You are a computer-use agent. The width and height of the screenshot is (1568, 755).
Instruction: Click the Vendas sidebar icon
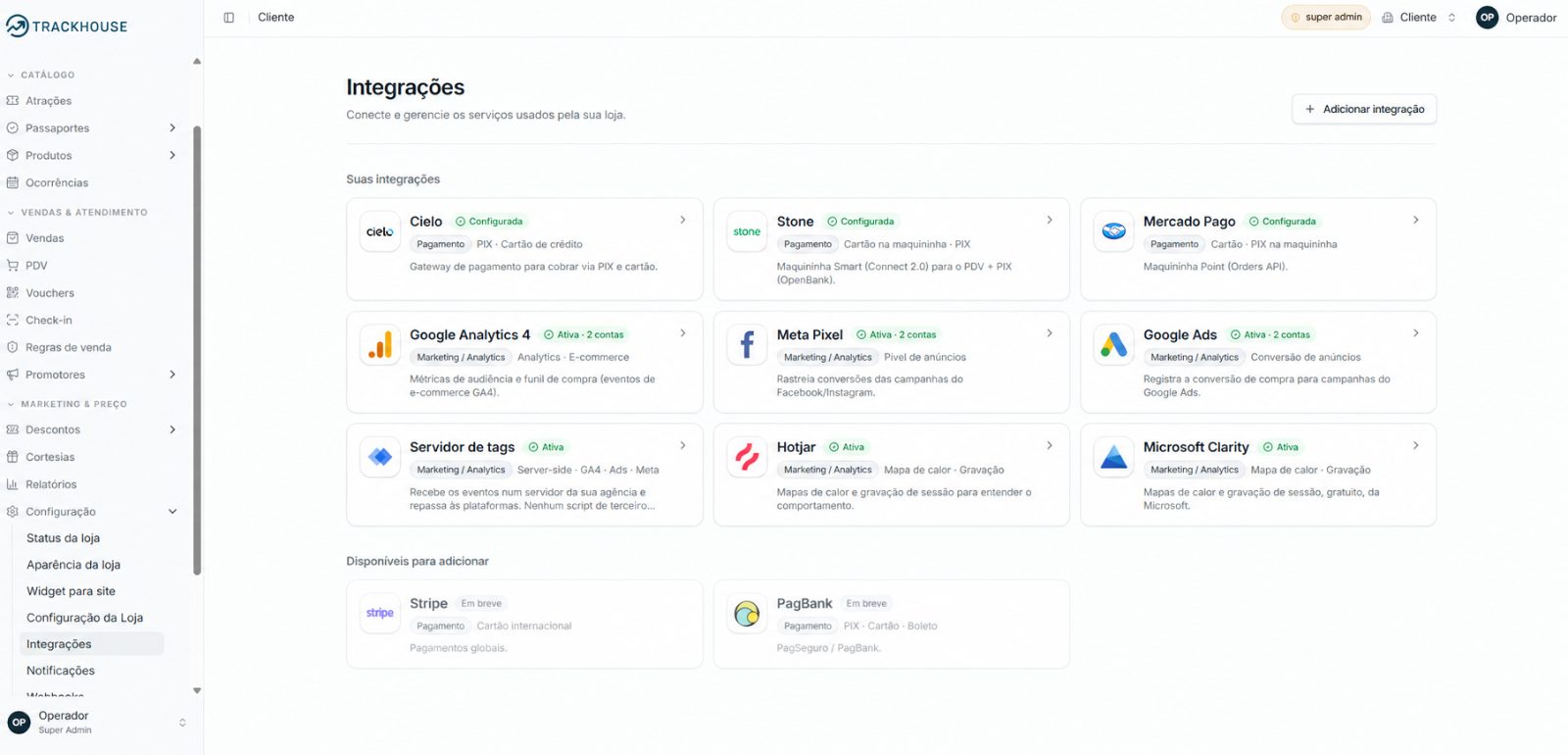(x=13, y=238)
